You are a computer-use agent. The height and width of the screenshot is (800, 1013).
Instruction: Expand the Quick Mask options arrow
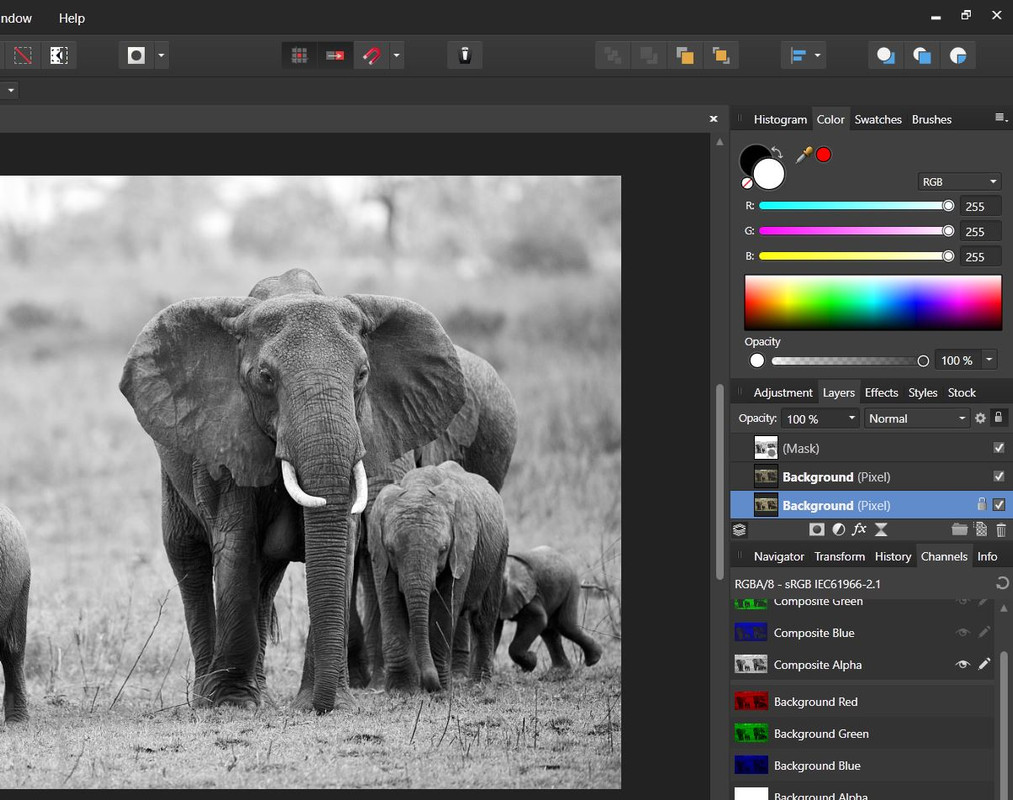[x=162, y=56]
